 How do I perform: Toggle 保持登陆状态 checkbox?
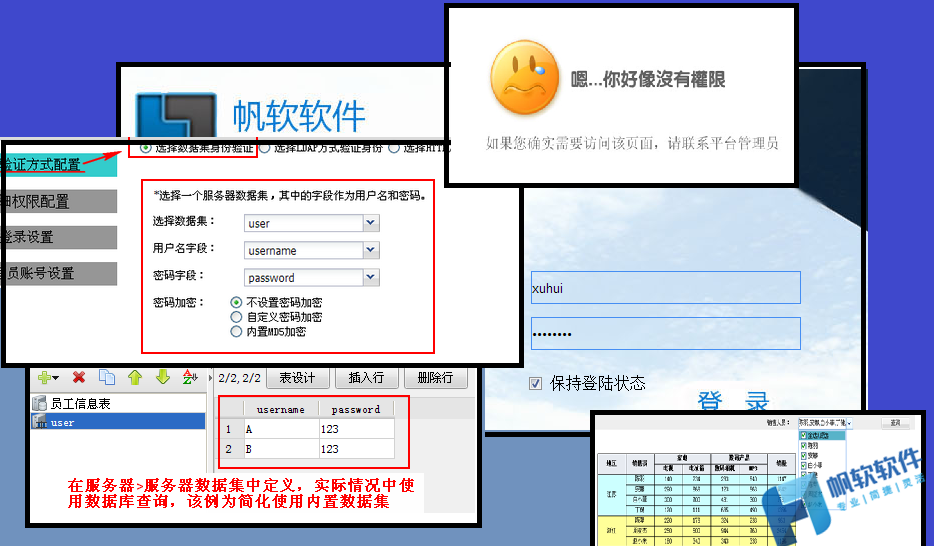point(536,383)
